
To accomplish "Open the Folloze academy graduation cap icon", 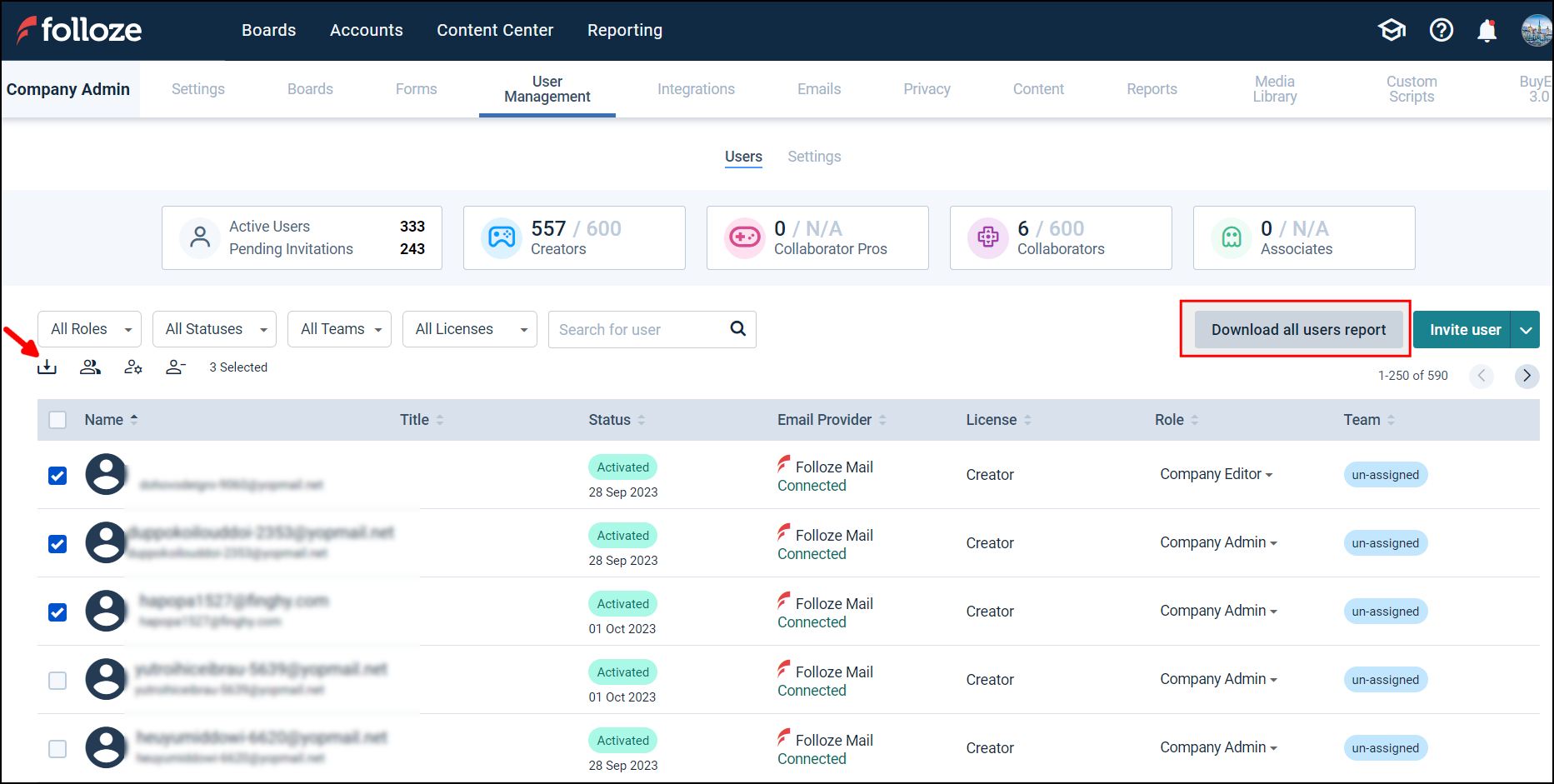I will [x=1392, y=30].
